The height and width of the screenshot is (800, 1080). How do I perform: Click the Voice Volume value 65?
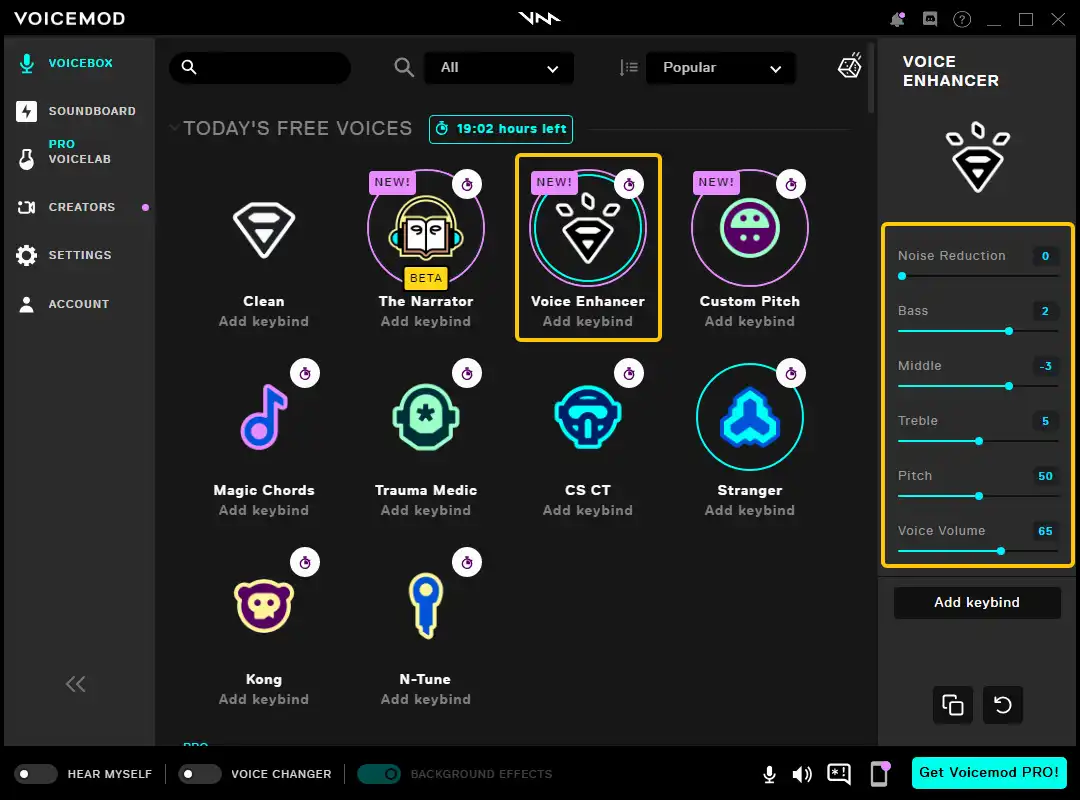click(x=1045, y=531)
